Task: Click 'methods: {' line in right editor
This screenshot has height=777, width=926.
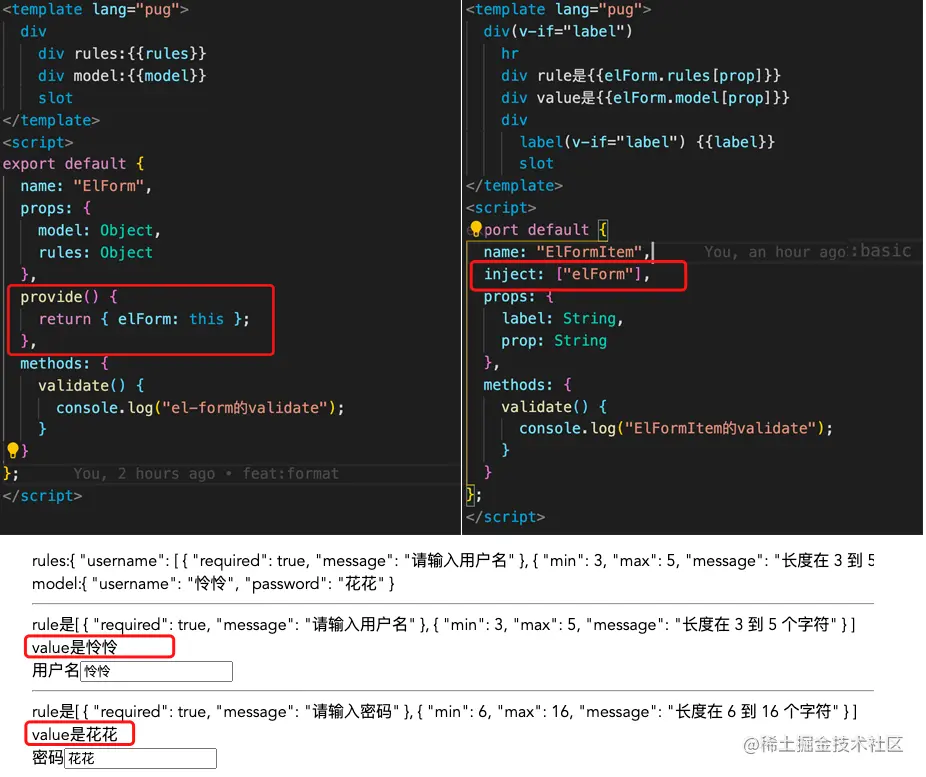Action: point(527,385)
